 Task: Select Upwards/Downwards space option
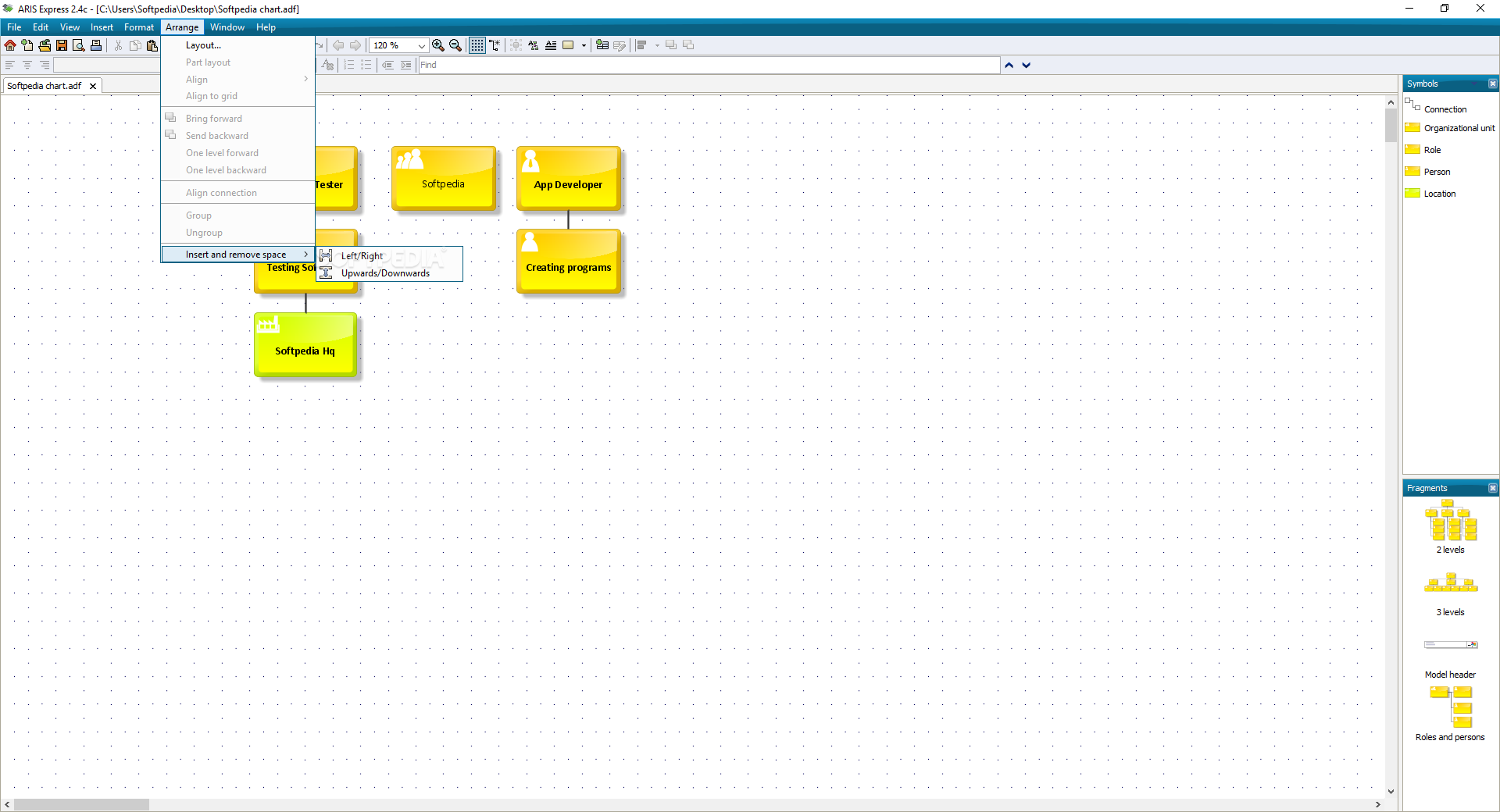389,273
